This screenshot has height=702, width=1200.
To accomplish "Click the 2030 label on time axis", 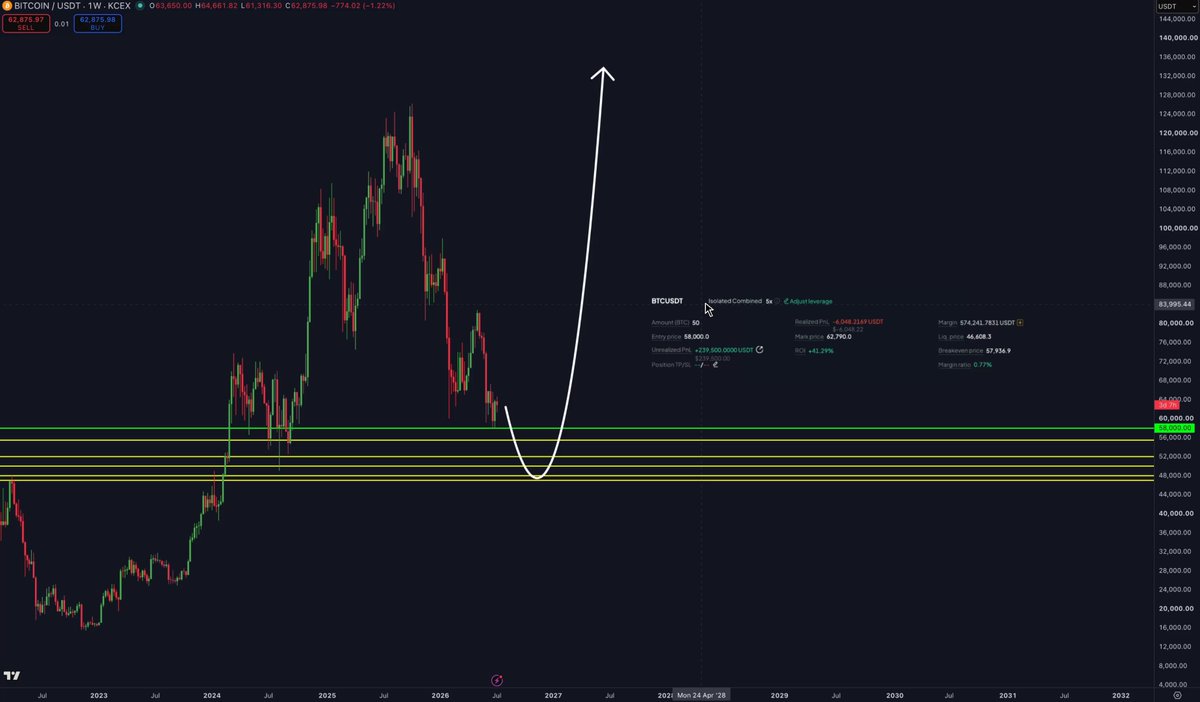I will click(x=894, y=694).
